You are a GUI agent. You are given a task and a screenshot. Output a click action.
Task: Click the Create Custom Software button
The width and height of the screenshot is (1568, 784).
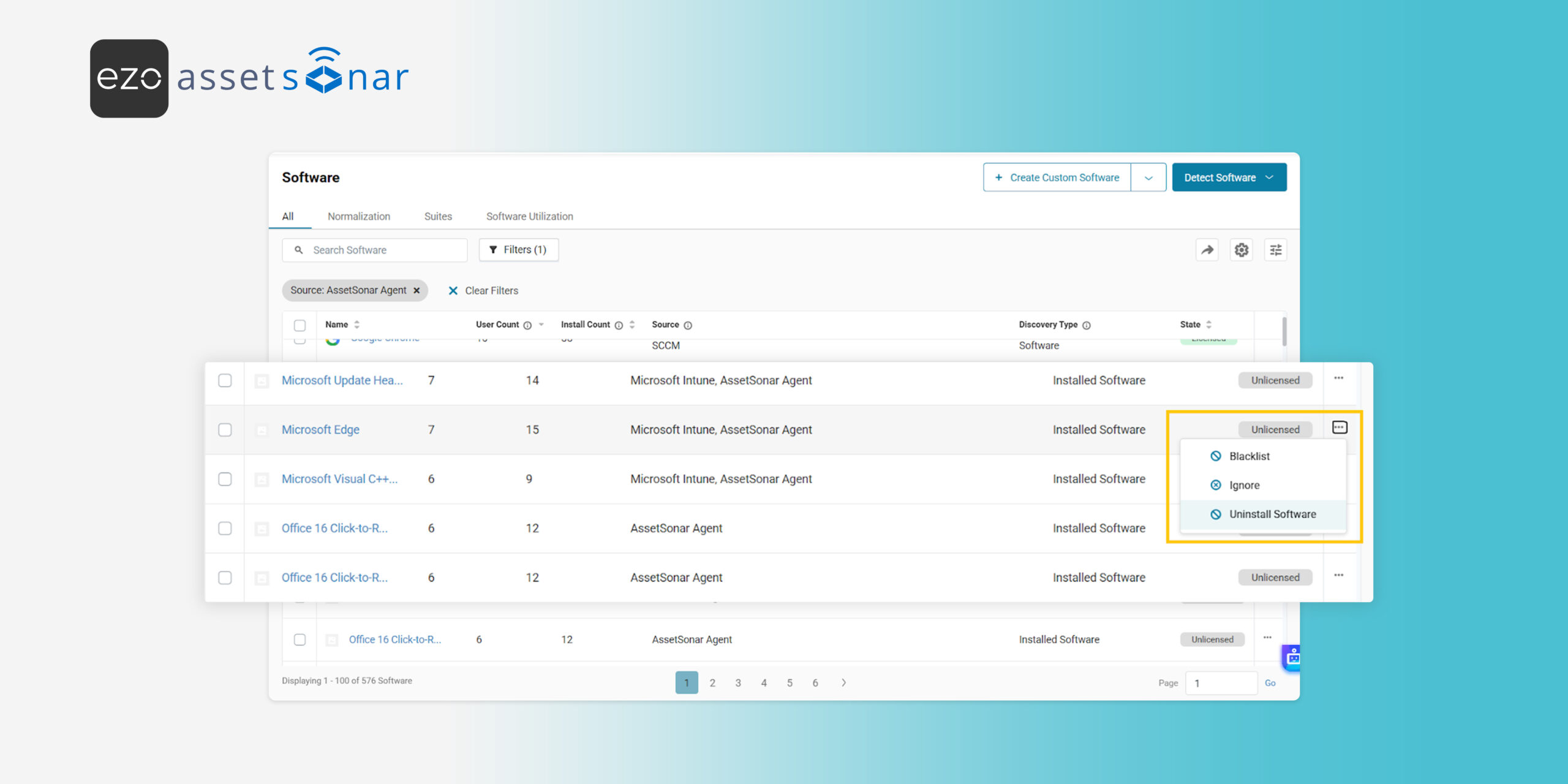[1057, 178]
